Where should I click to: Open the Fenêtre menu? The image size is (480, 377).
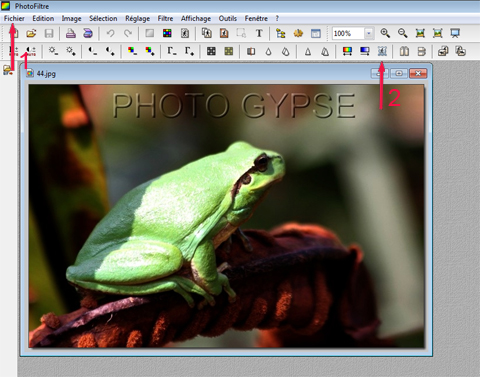[256, 18]
